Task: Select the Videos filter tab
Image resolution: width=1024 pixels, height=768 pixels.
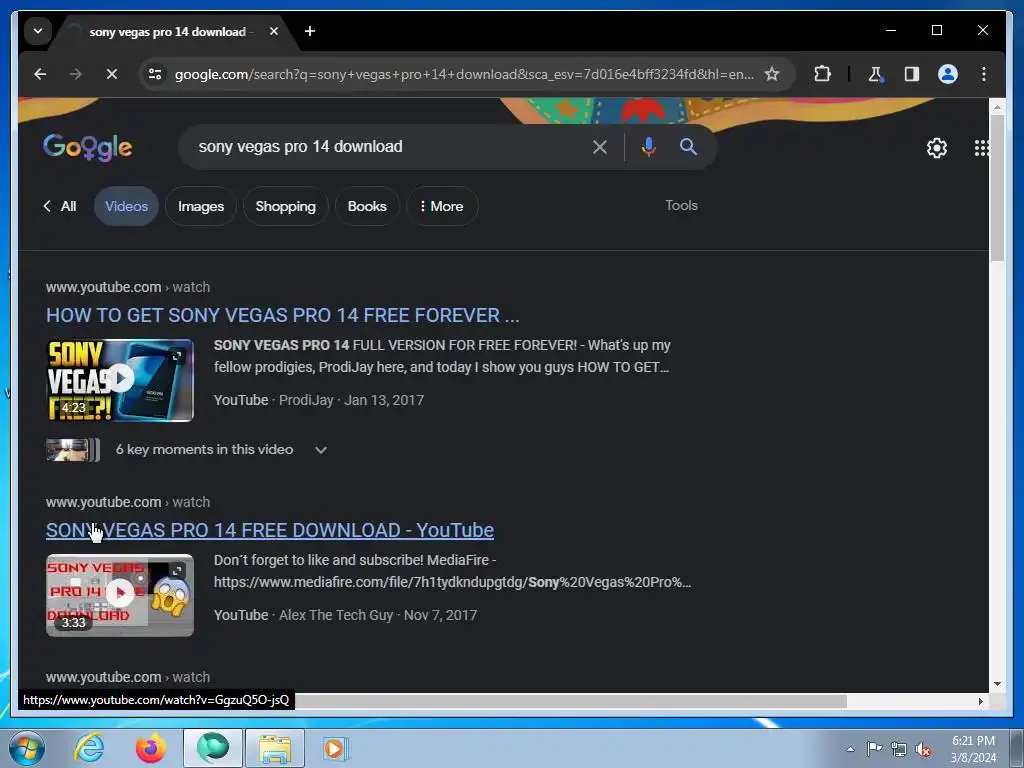Action: coord(126,206)
